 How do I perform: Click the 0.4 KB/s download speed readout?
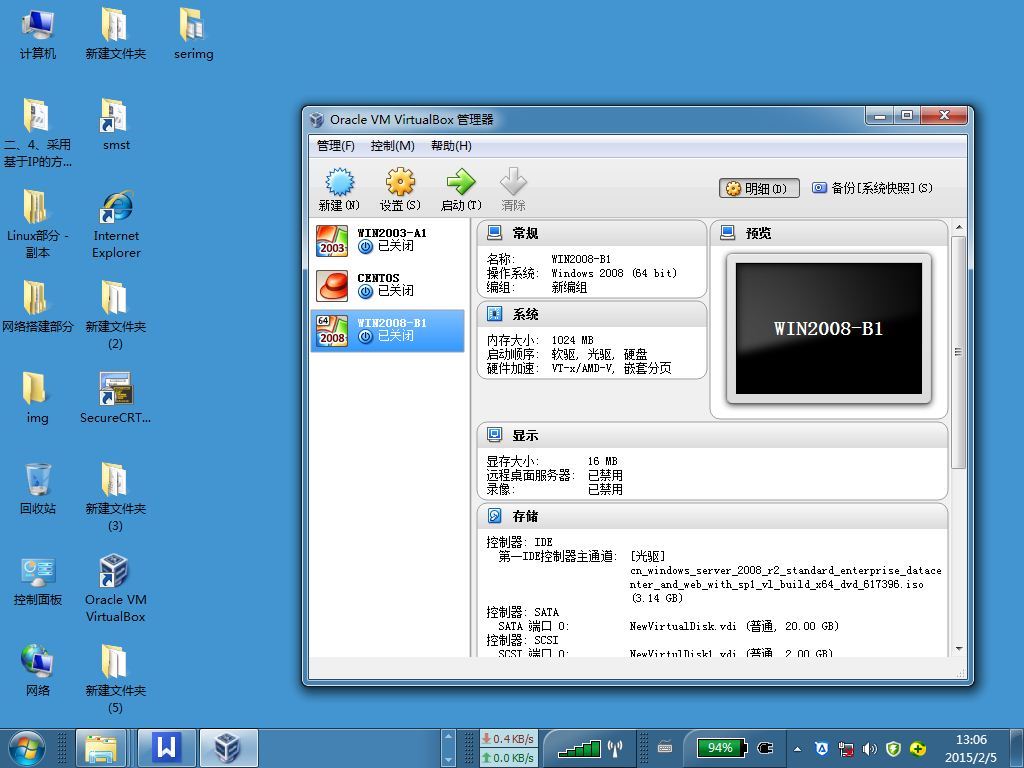(508, 739)
